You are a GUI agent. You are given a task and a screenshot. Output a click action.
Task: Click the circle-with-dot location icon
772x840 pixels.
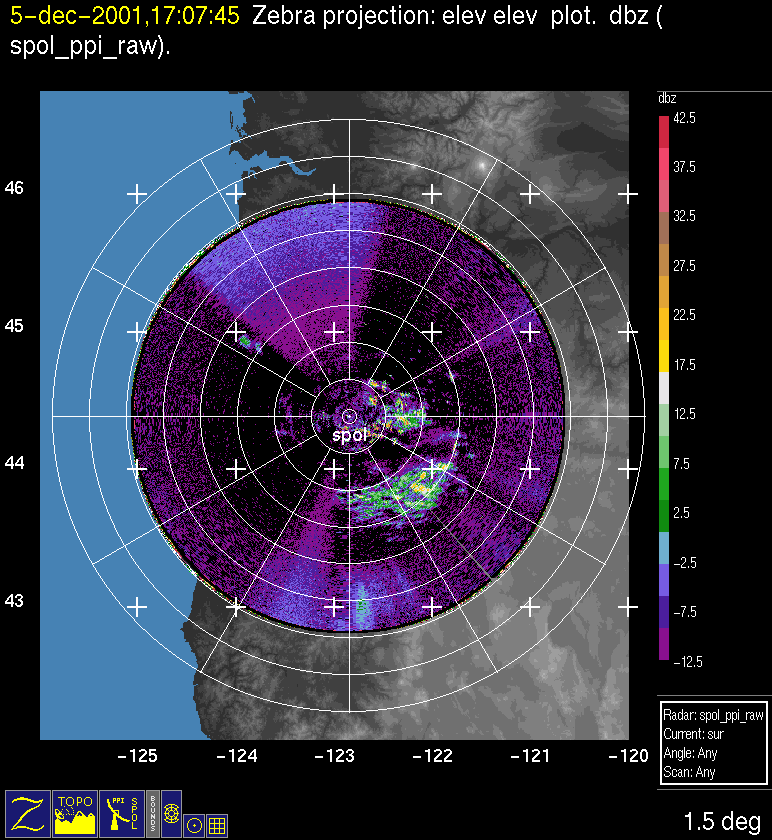[x=195, y=824]
